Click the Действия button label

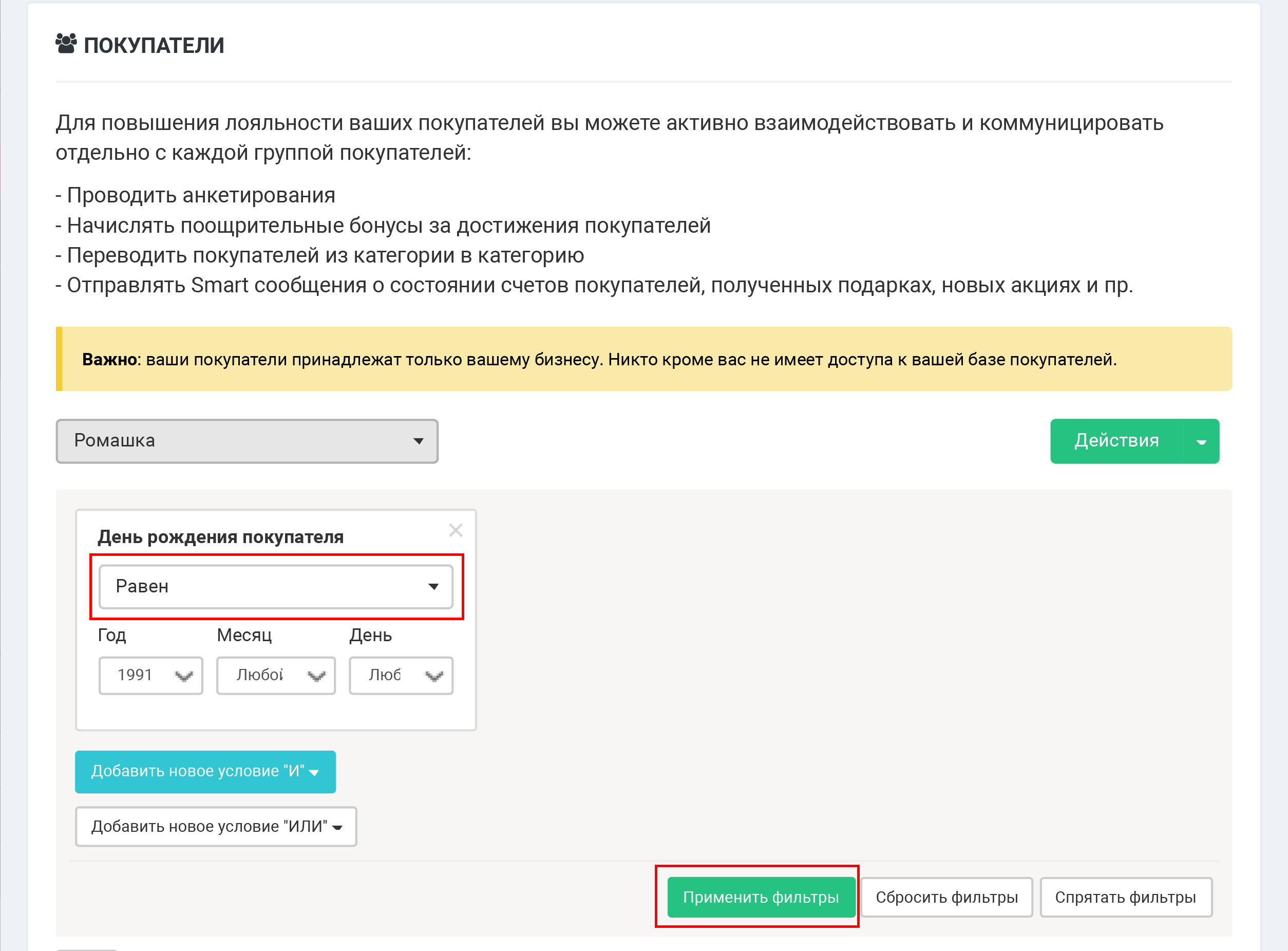point(1116,441)
